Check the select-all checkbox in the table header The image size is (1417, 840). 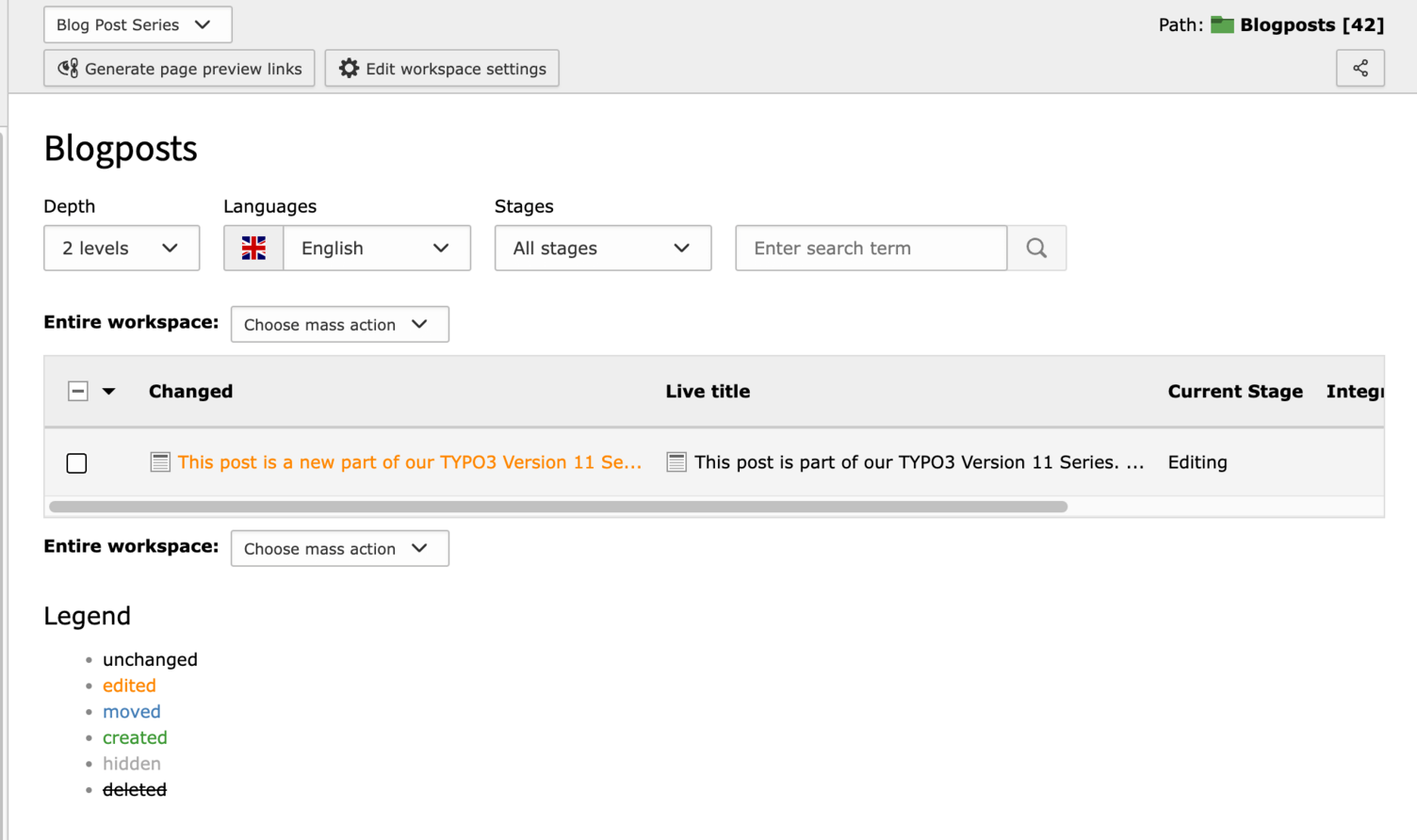pos(76,391)
